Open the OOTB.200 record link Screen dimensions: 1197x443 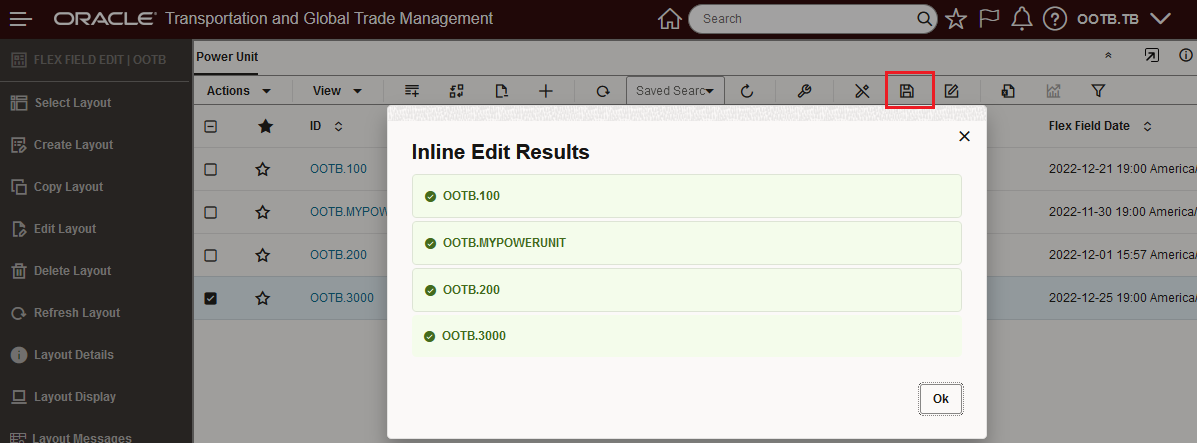point(338,255)
